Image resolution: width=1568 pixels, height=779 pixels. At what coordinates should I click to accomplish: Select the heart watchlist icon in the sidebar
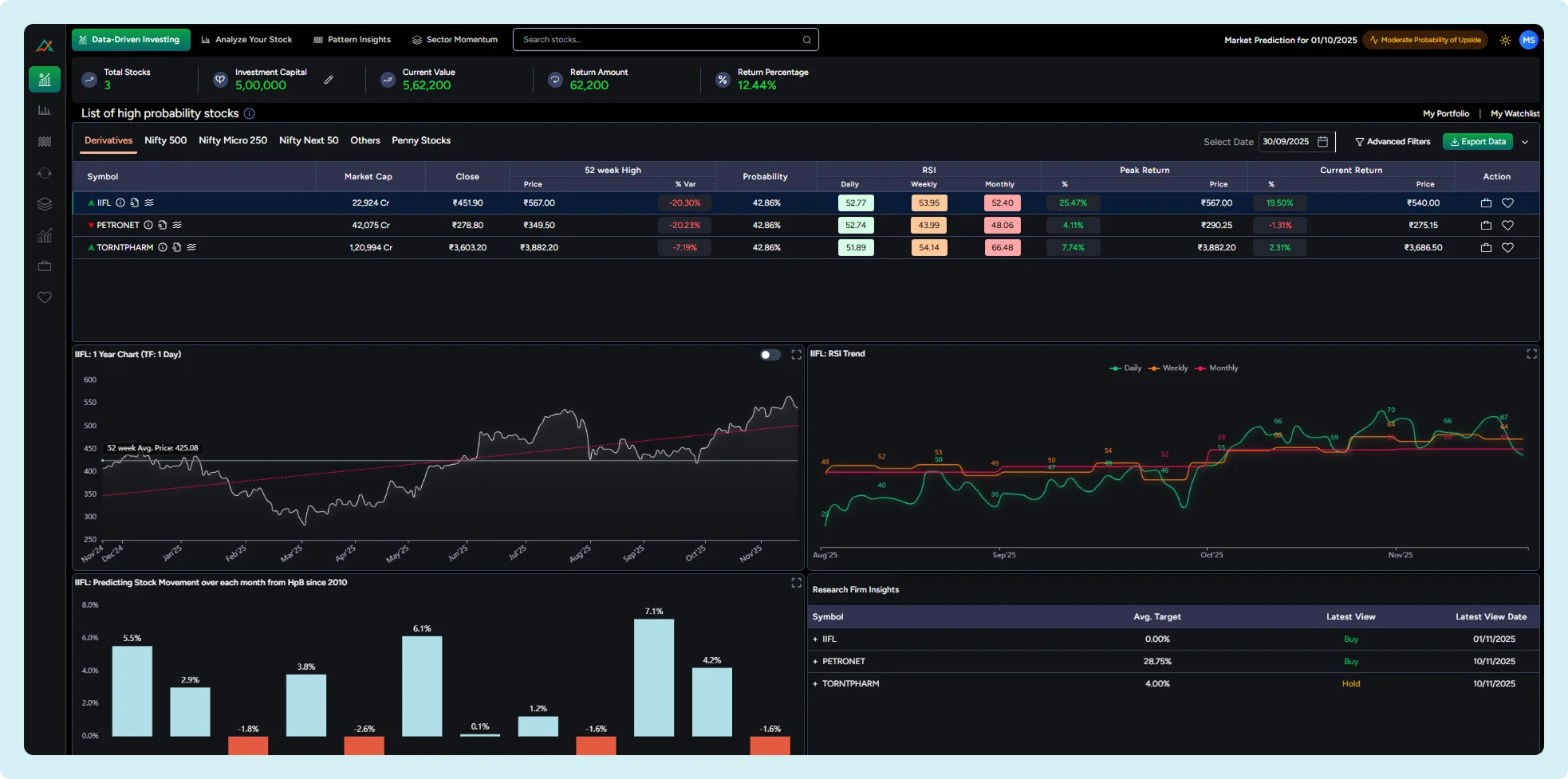pos(45,297)
